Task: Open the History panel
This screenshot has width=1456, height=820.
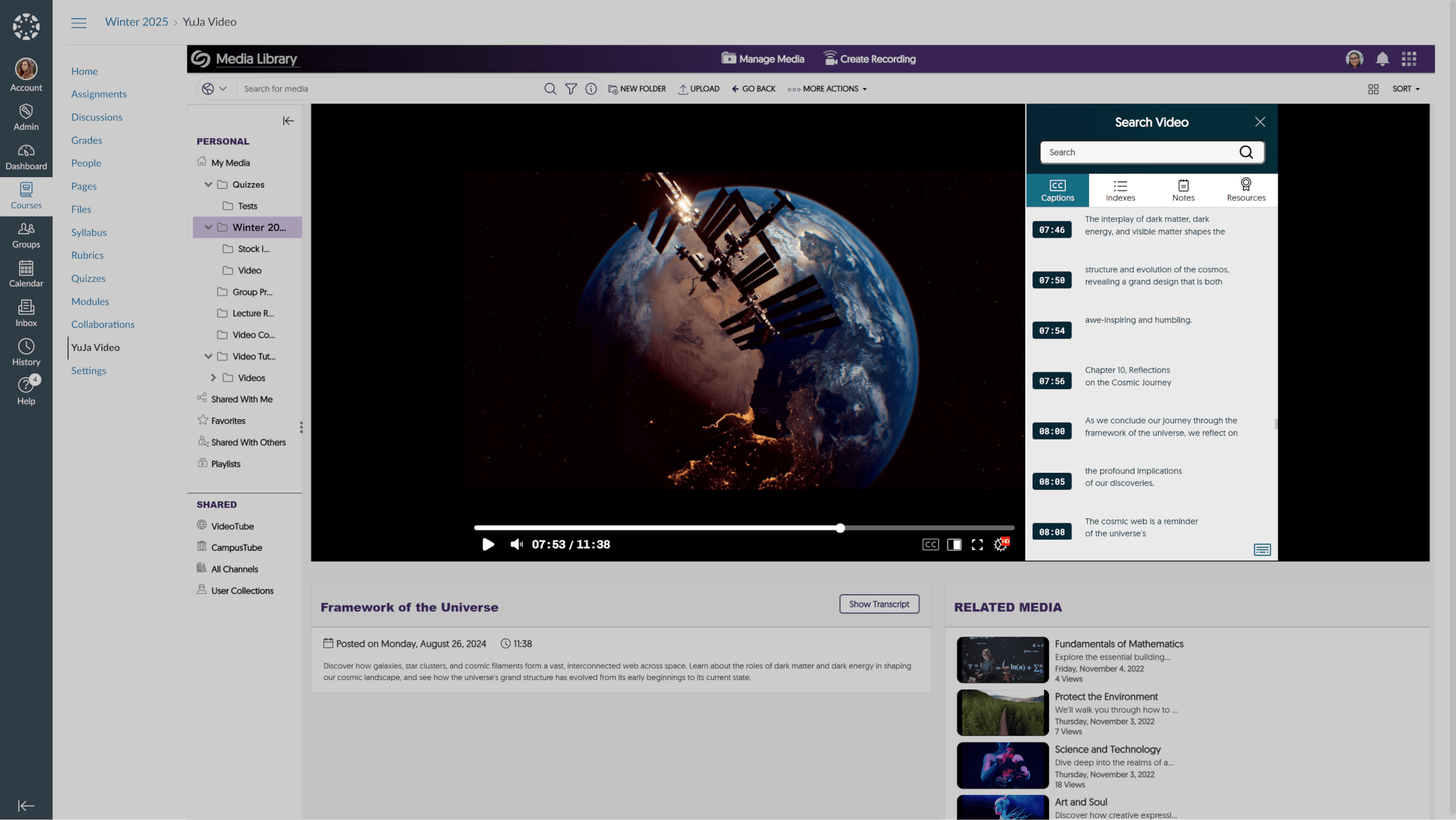Action: (x=26, y=353)
